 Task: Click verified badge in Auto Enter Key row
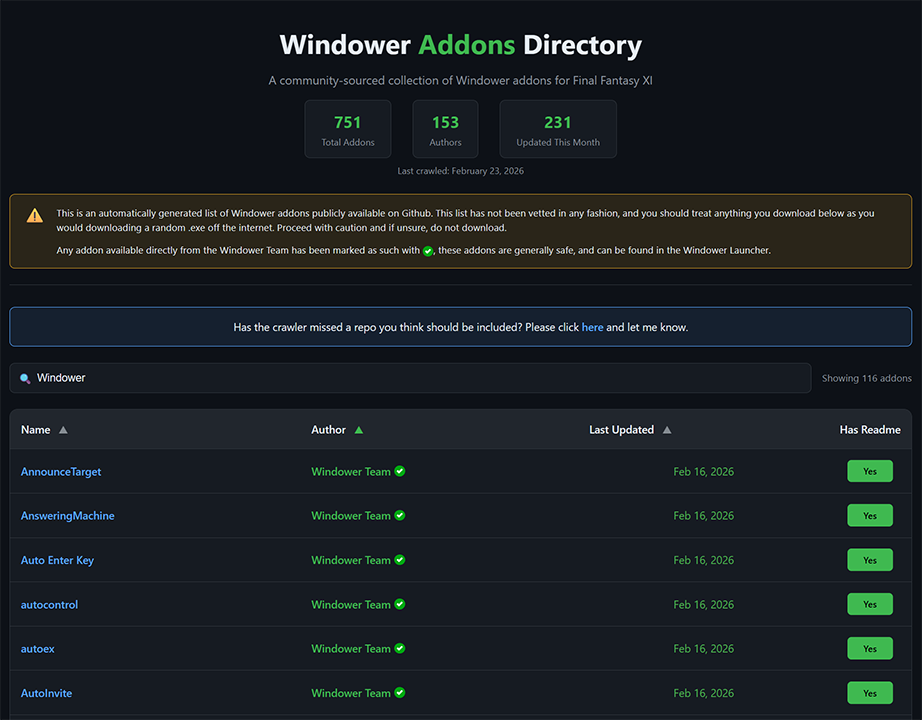click(x=400, y=560)
